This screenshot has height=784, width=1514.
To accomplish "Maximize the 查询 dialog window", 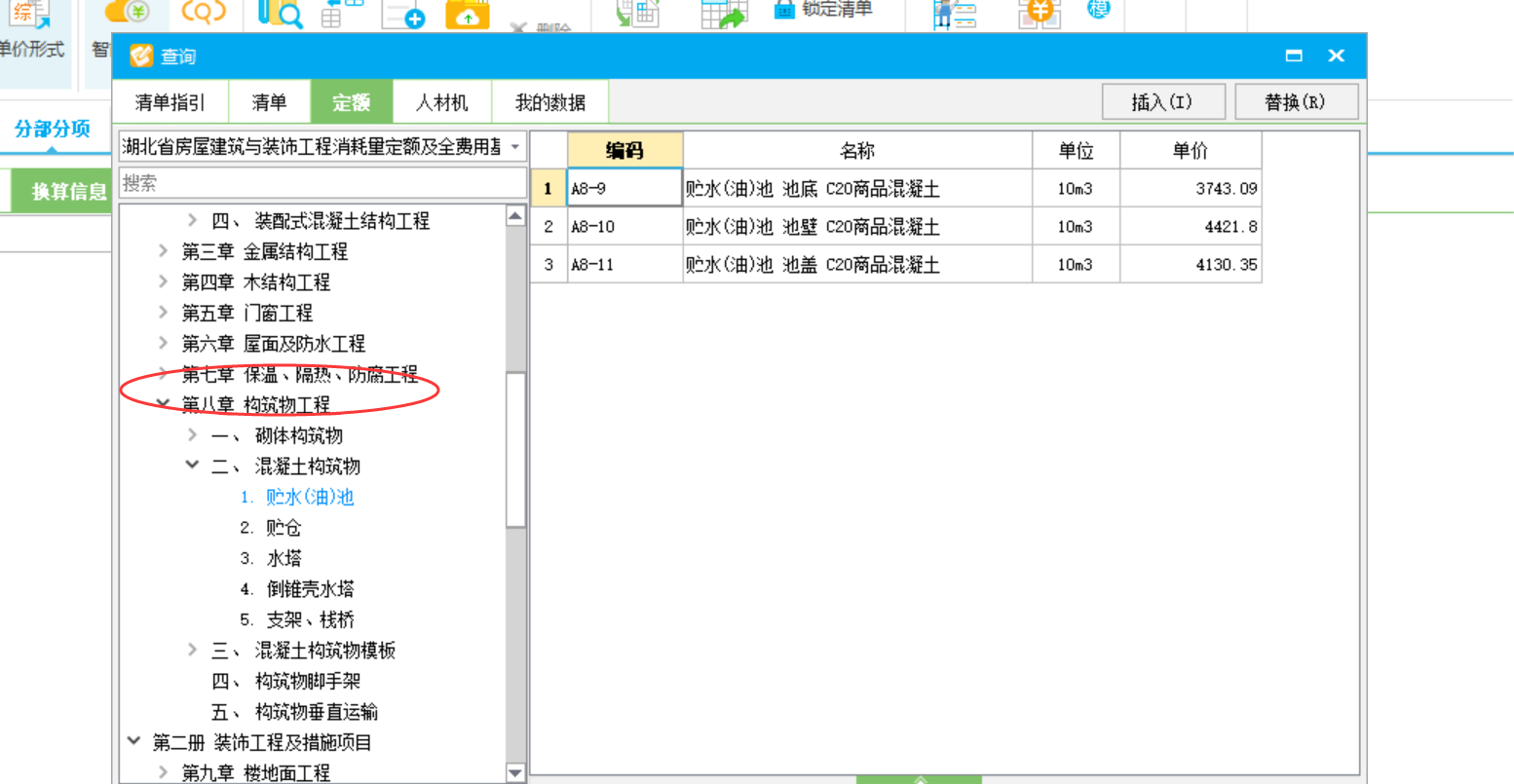I will 1294,56.
